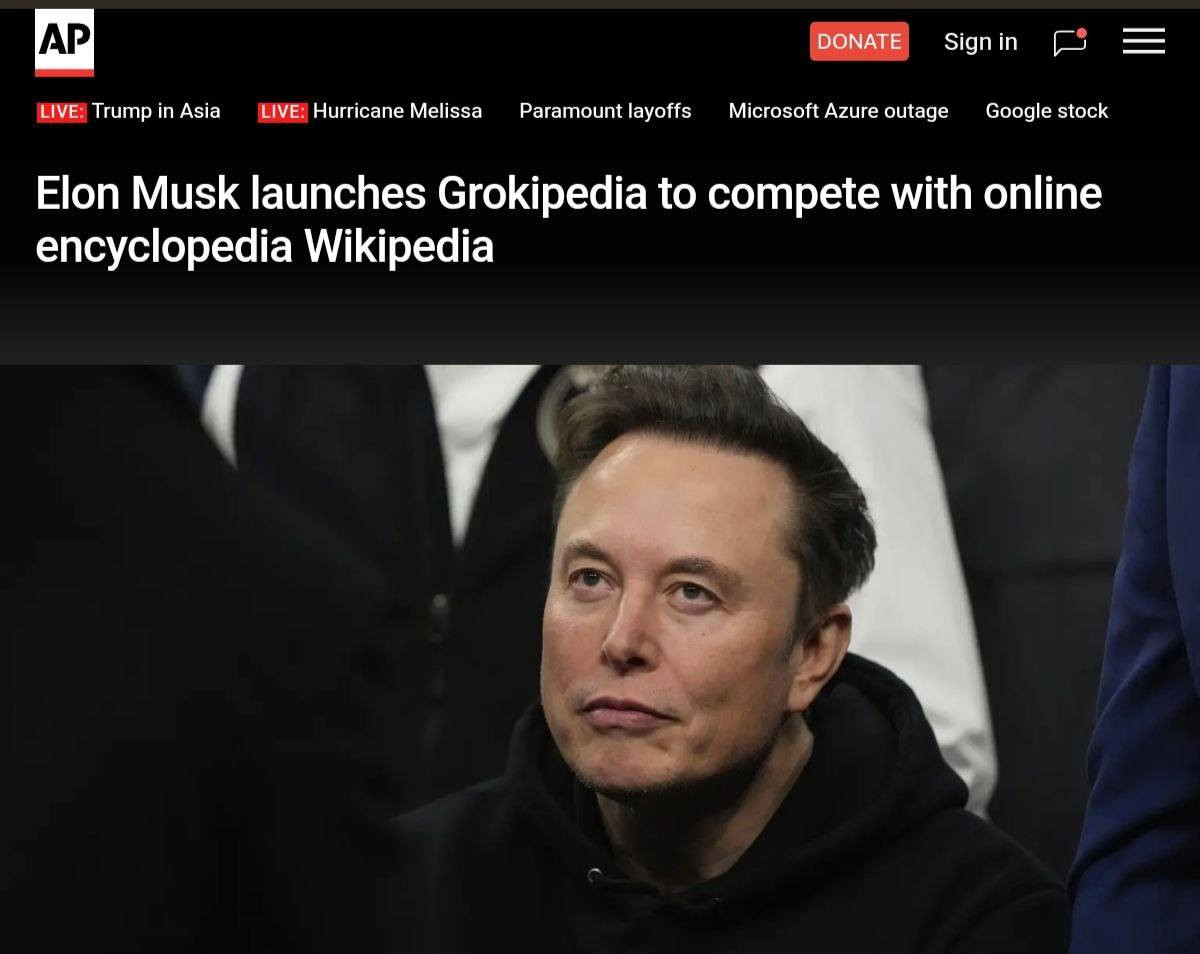
Task: Click the red notification dot on chat icon
Action: point(1081,33)
